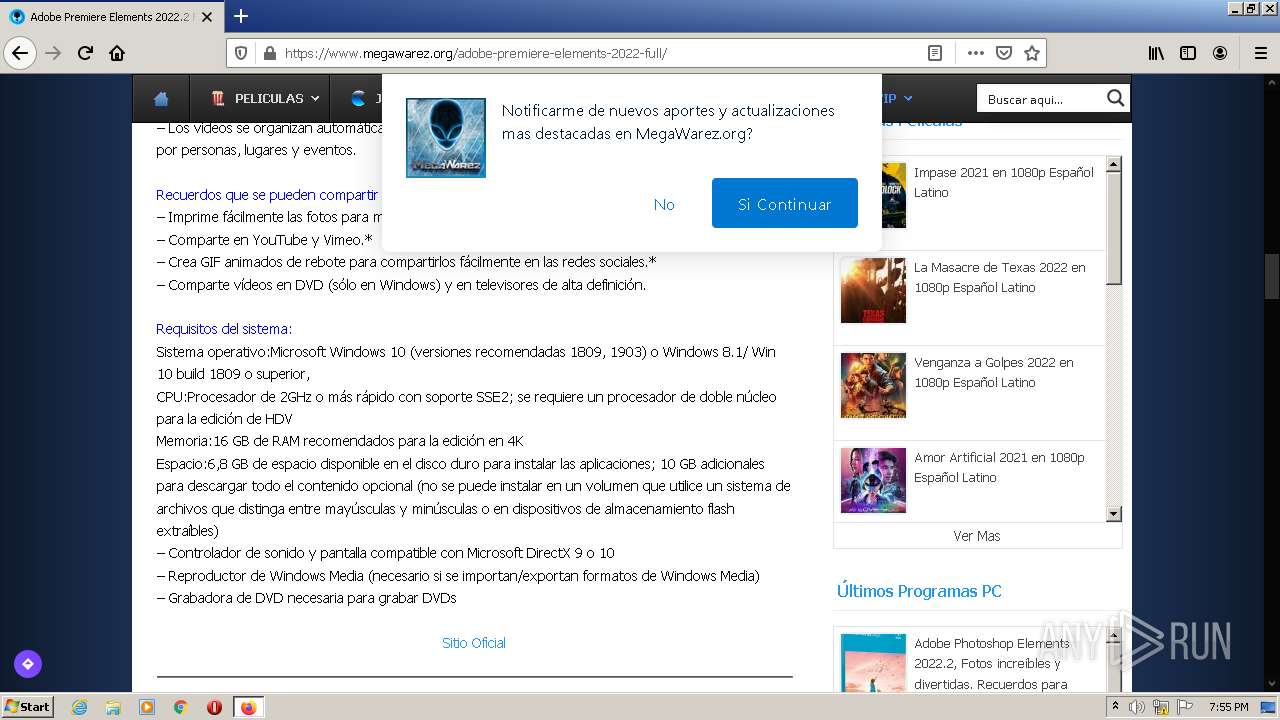Viewport: 1280px width, 720px height.
Task: Open Impase 2021 en 1080p link
Action: pyautogui.click(x=1004, y=182)
